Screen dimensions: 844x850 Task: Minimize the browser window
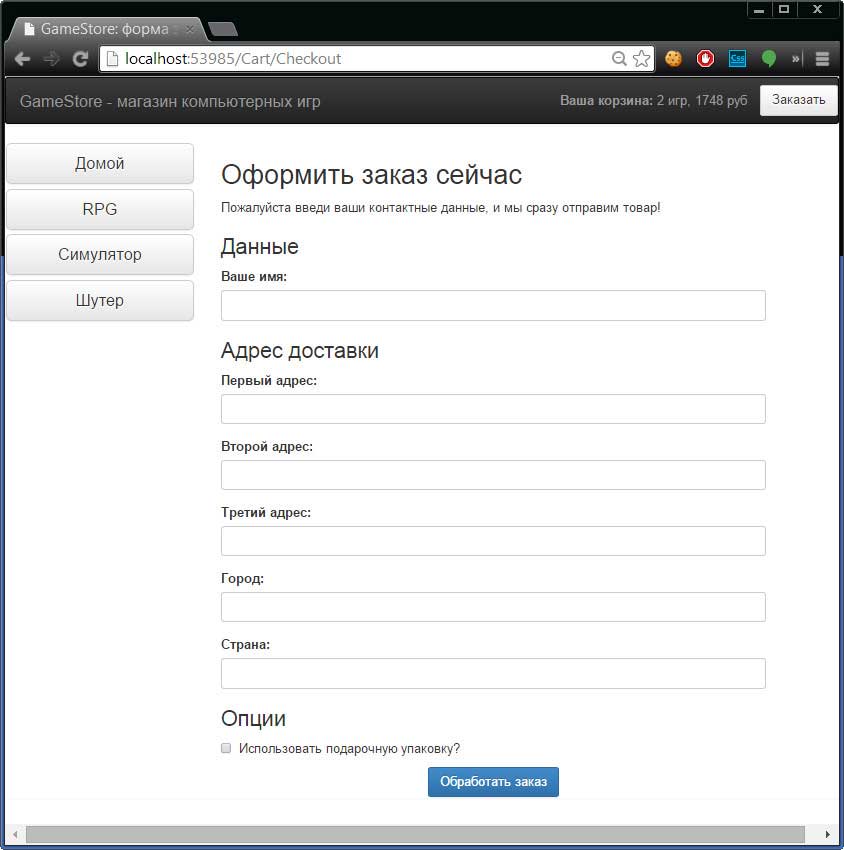coord(759,9)
